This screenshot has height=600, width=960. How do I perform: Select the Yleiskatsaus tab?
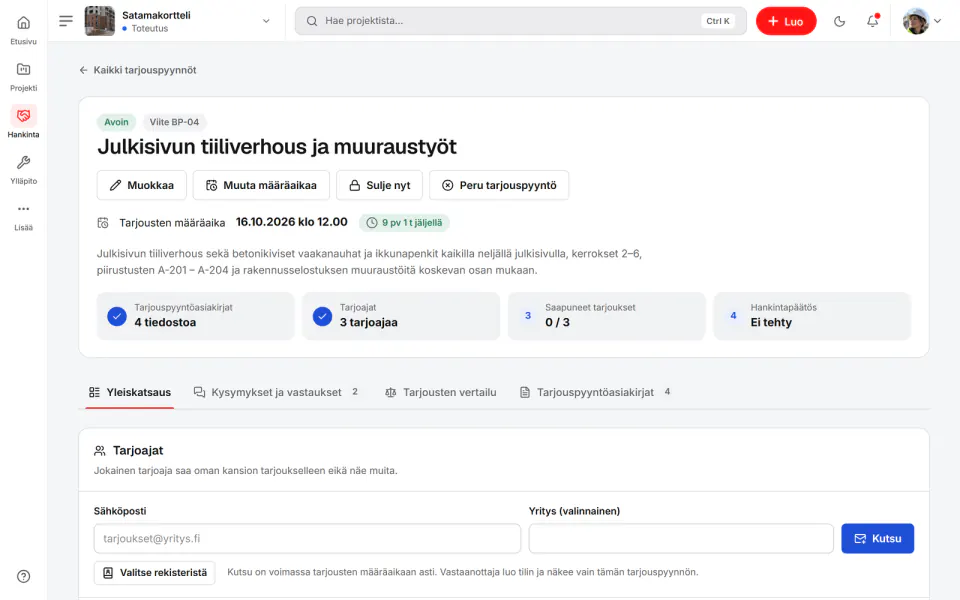tap(130, 392)
